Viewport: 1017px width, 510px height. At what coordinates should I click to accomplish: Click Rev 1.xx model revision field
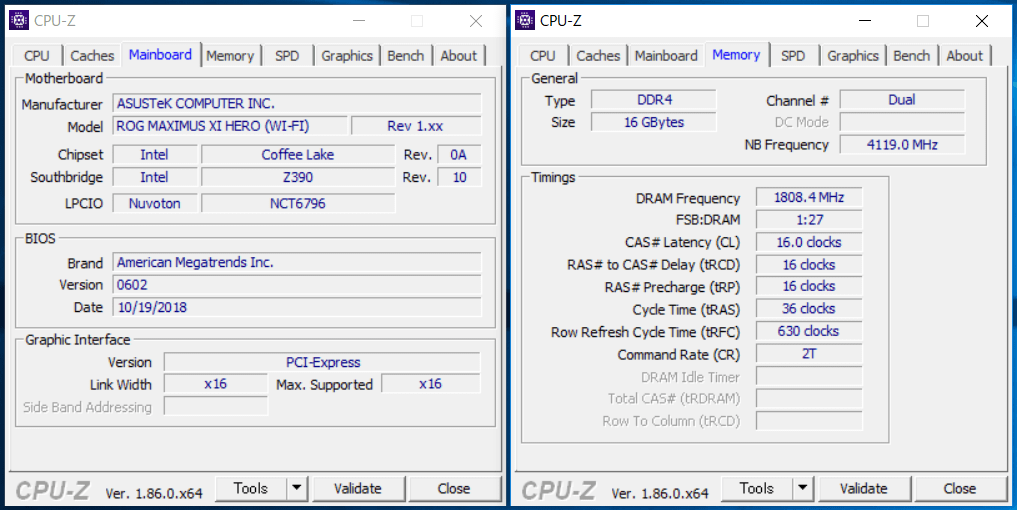click(416, 126)
